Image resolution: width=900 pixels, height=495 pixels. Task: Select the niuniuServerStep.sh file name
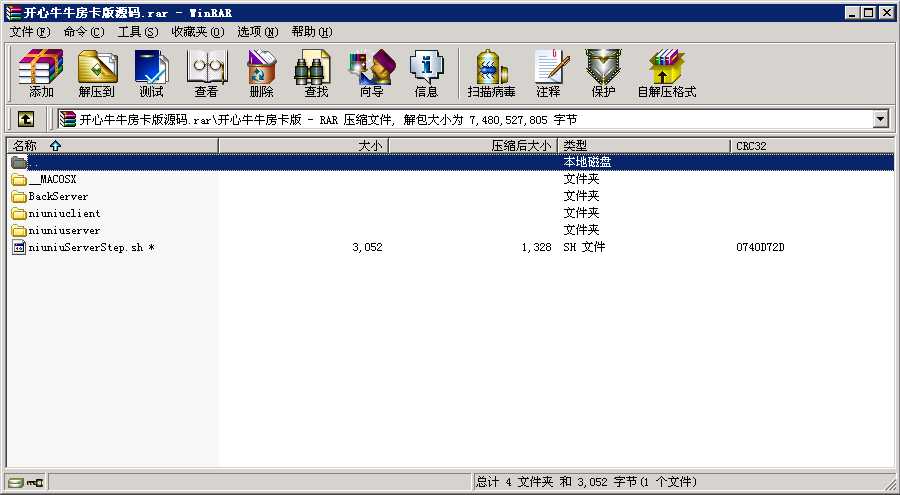click(x=91, y=248)
